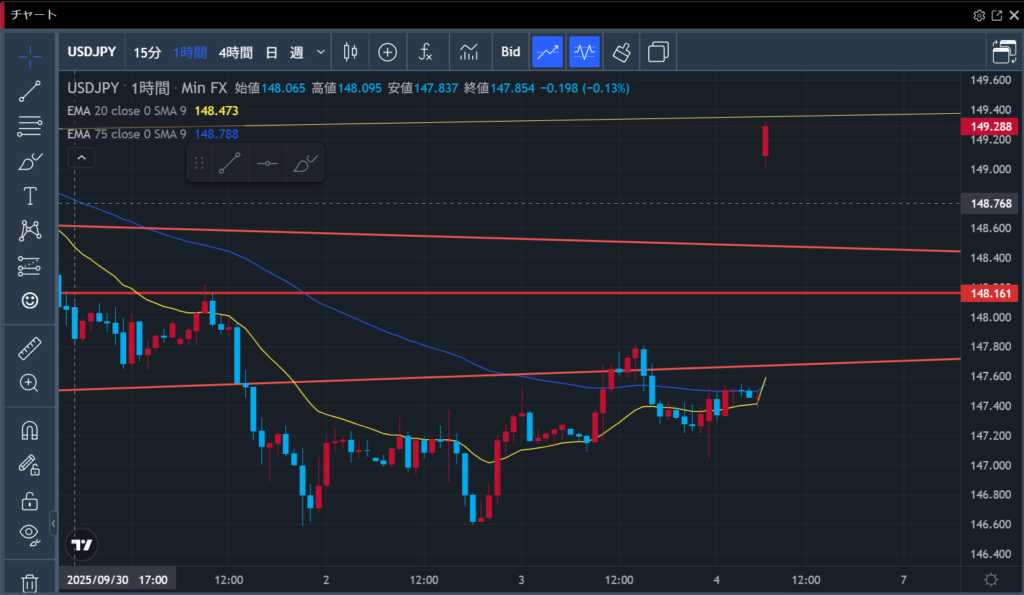
Task: Select the ruler measure tool
Action: coord(30,348)
